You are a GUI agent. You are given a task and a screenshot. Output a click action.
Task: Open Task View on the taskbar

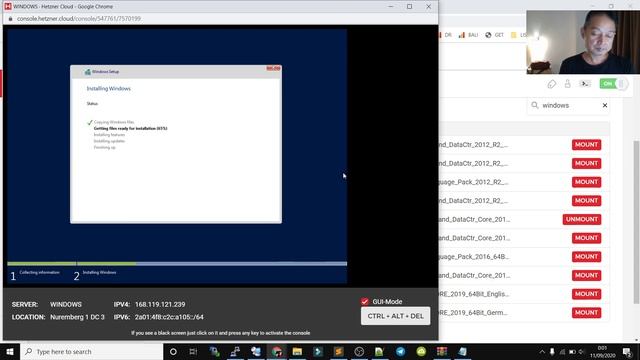[193, 351]
